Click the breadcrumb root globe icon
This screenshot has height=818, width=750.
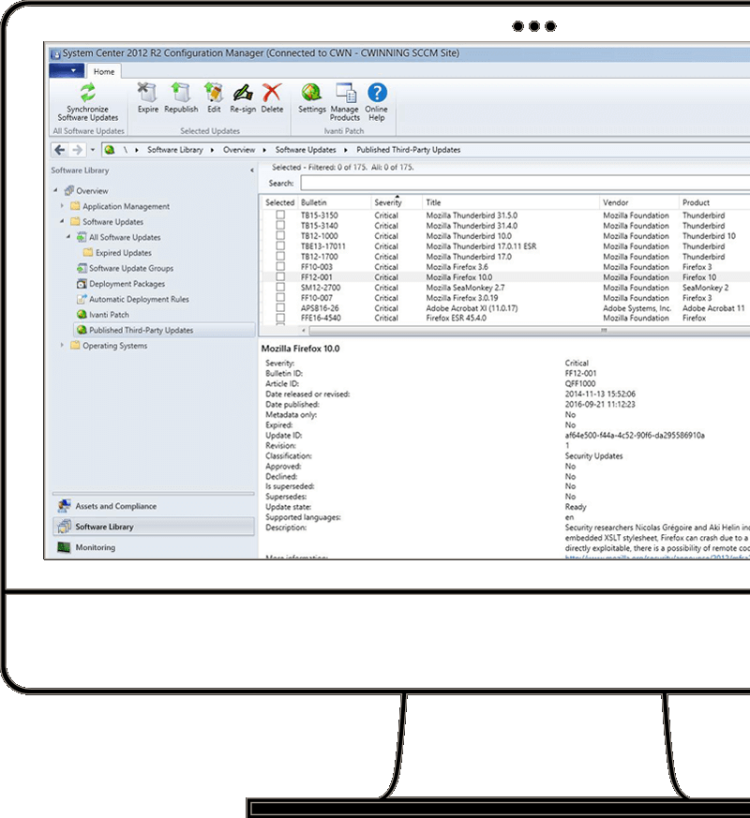tap(110, 150)
